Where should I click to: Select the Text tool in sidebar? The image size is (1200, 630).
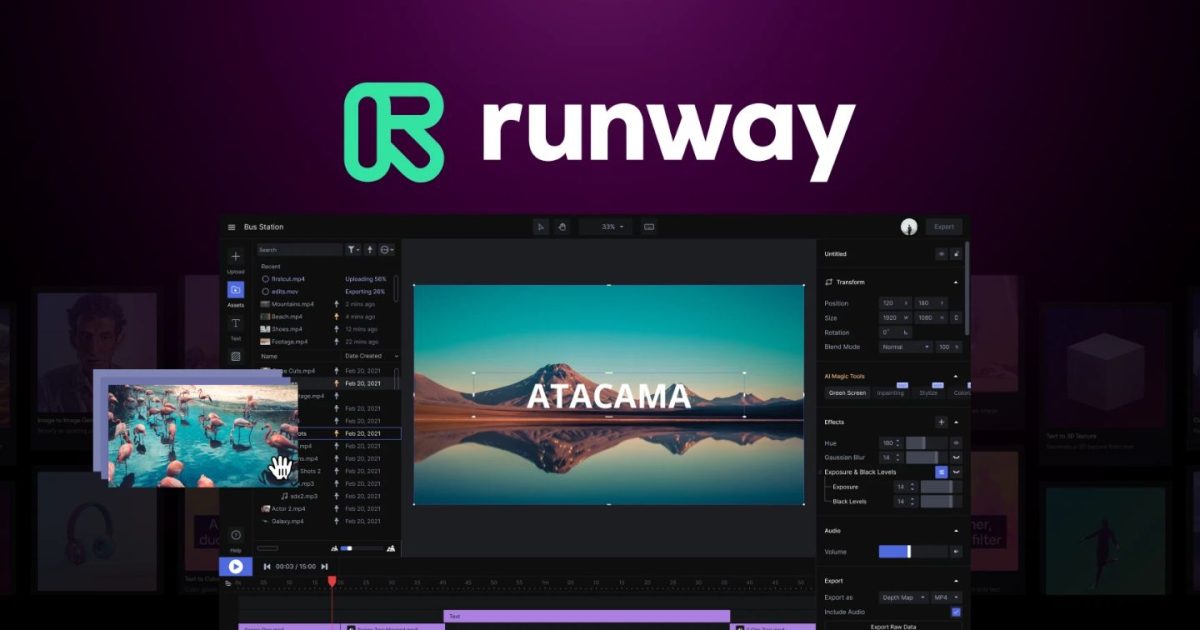(236, 324)
